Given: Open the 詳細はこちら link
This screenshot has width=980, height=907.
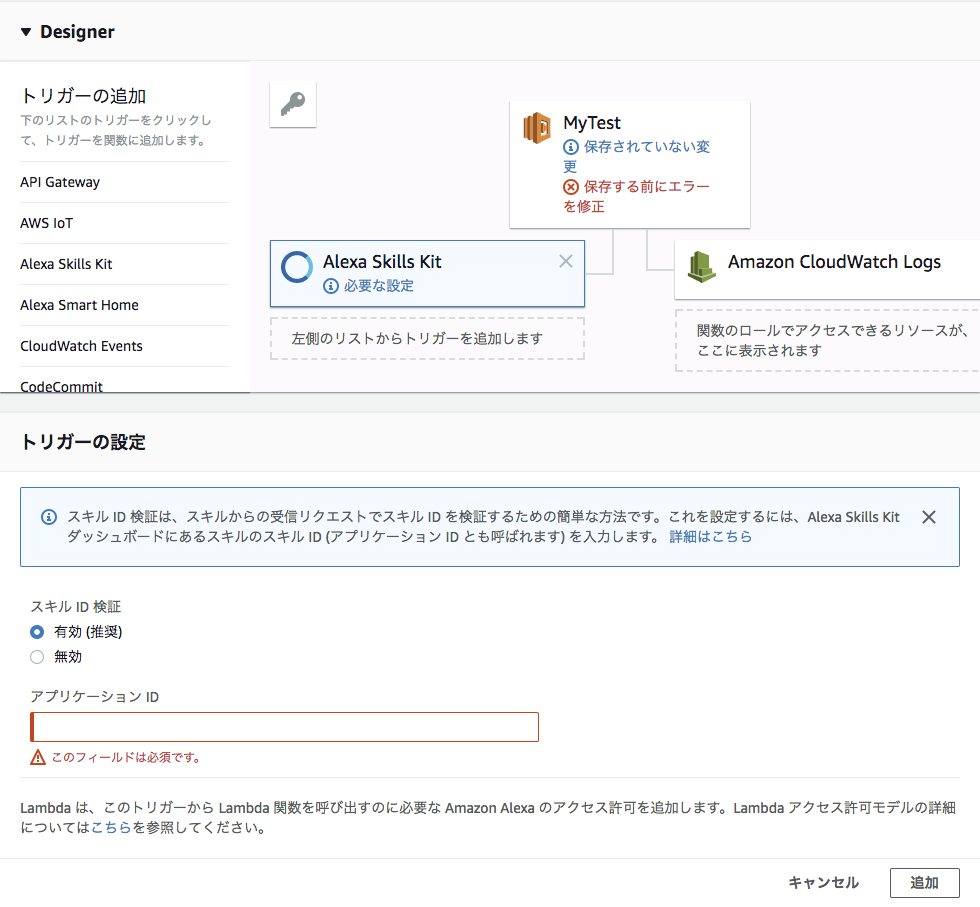Looking at the screenshot, I should pyautogui.click(x=711, y=536).
